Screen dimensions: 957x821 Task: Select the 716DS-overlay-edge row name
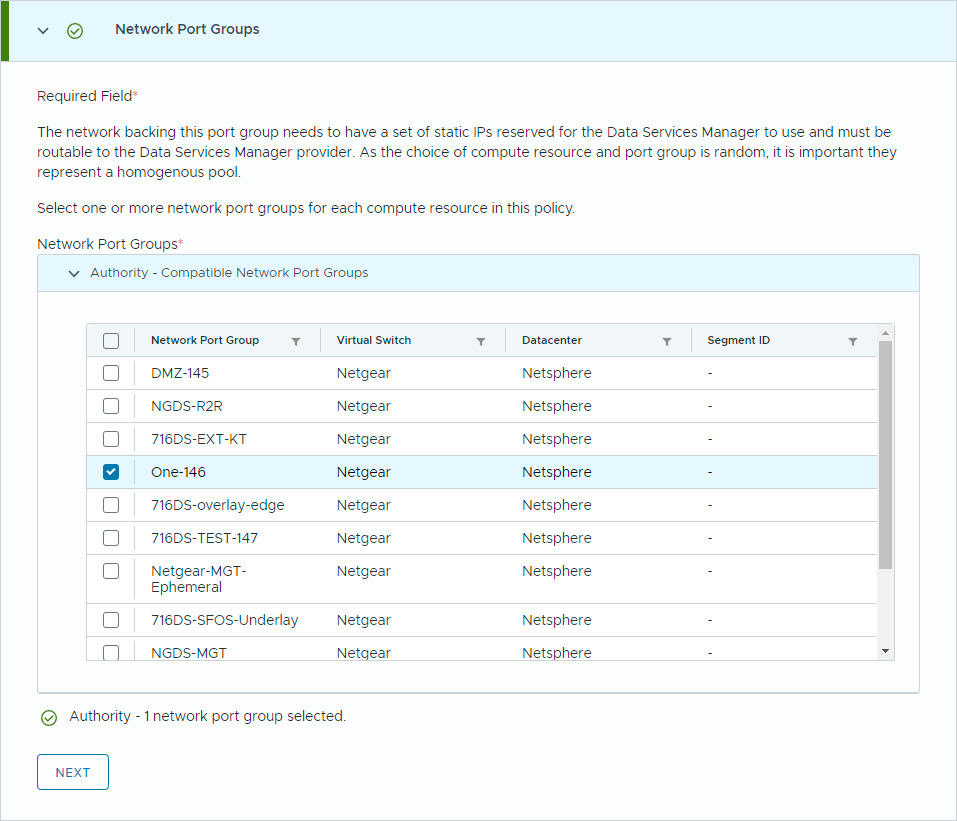coord(218,505)
